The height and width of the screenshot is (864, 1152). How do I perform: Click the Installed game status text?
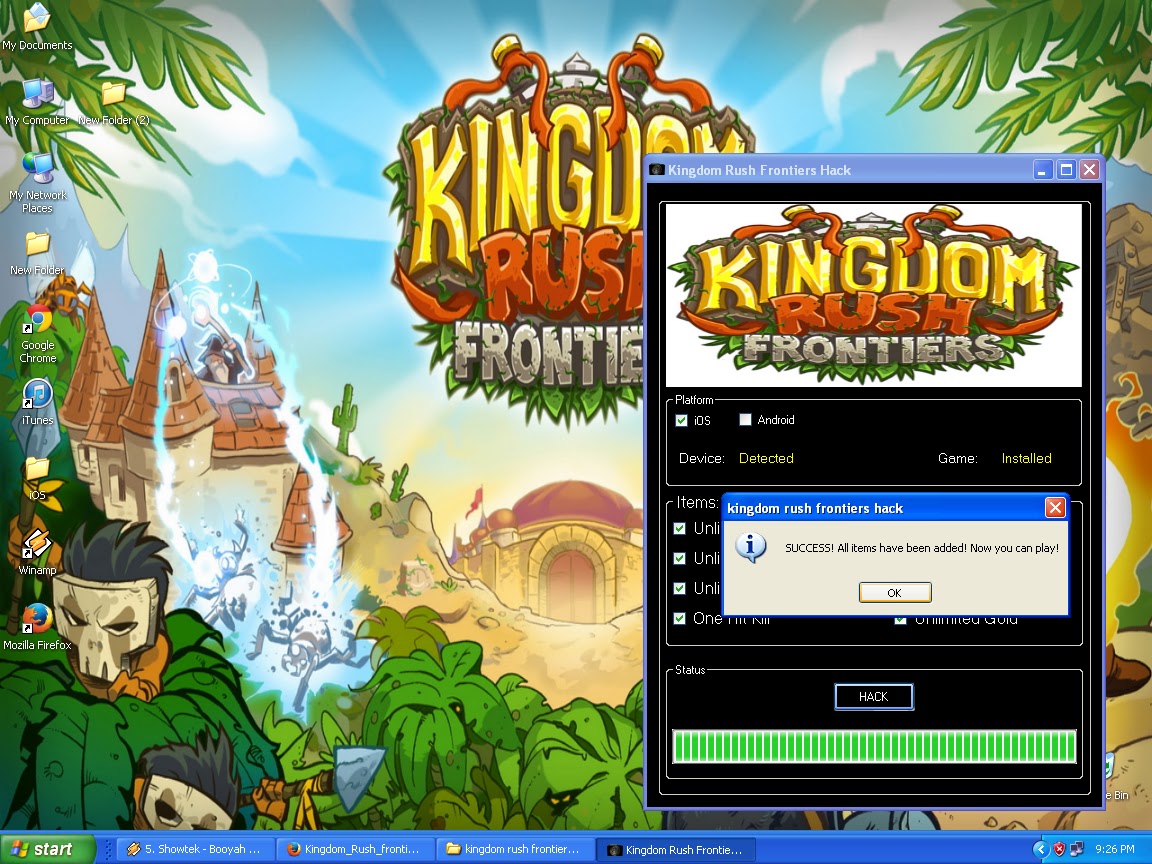point(1026,458)
